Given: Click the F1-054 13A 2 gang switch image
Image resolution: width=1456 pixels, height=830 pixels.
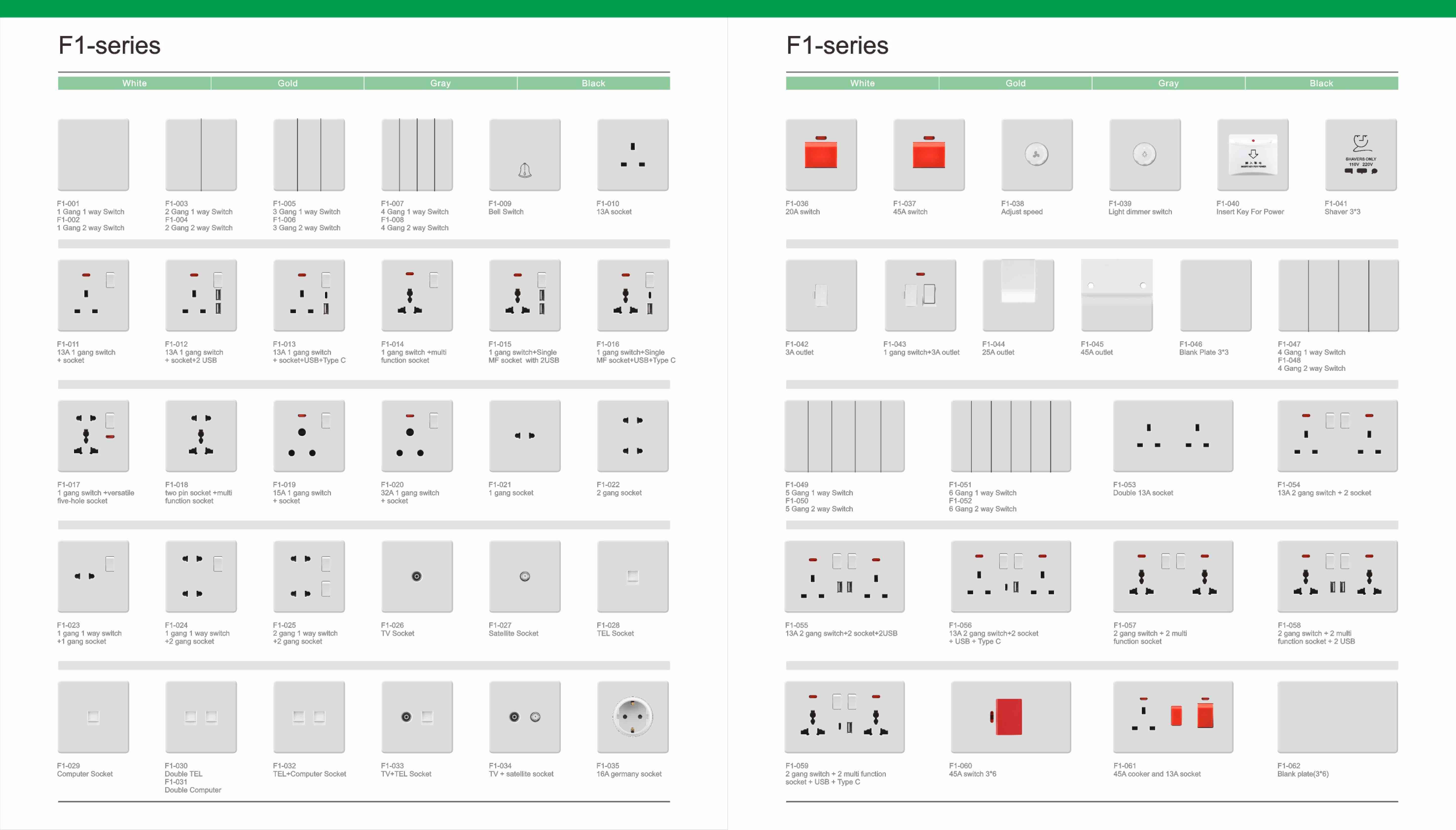Looking at the screenshot, I should tap(1337, 436).
